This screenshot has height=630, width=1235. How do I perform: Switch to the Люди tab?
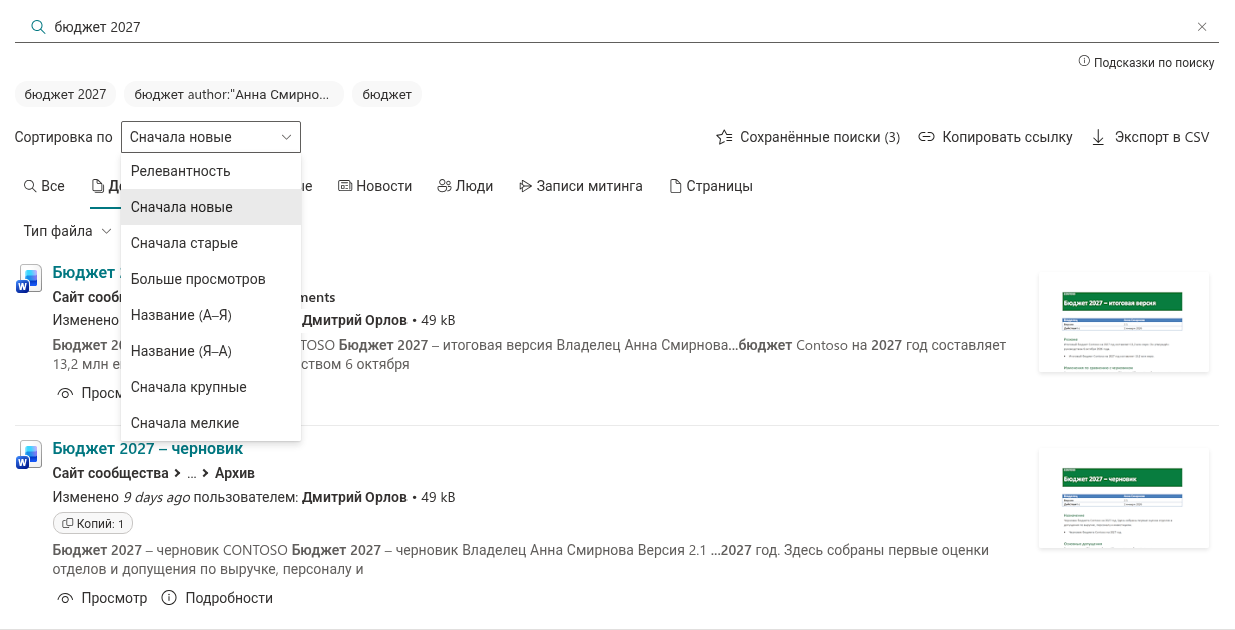coord(465,186)
